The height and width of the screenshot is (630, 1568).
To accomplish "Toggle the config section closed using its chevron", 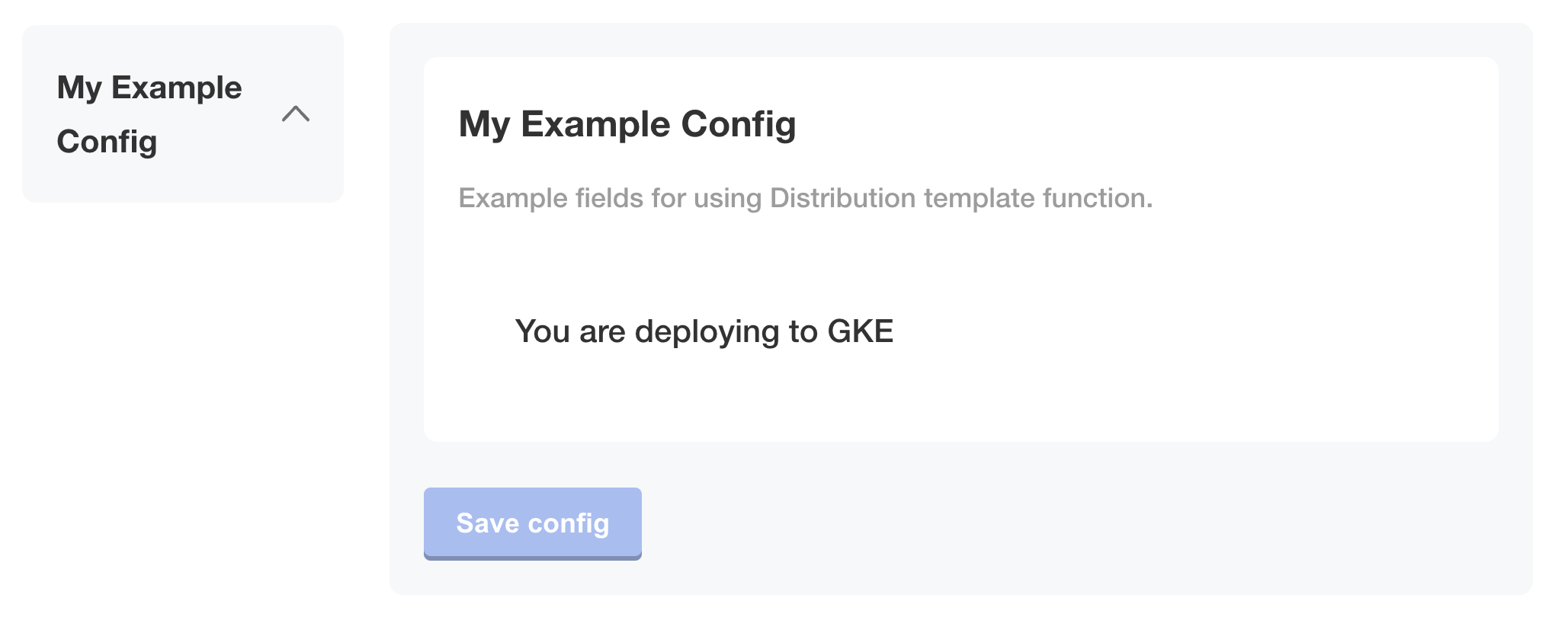I will click(x=297, y=114).
